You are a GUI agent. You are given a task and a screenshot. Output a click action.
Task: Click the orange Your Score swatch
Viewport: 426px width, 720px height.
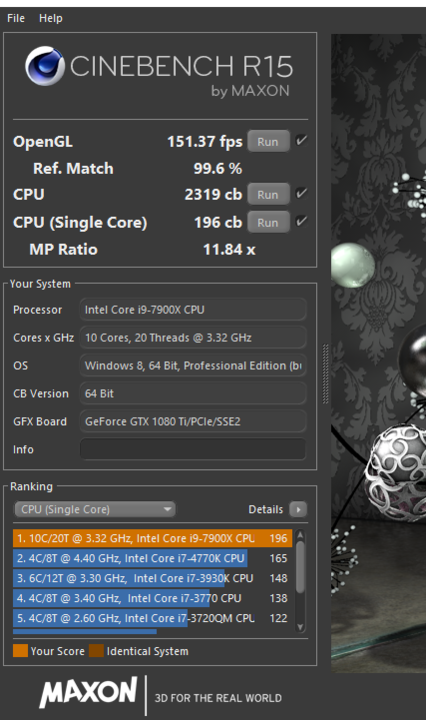tap(20, 651)
